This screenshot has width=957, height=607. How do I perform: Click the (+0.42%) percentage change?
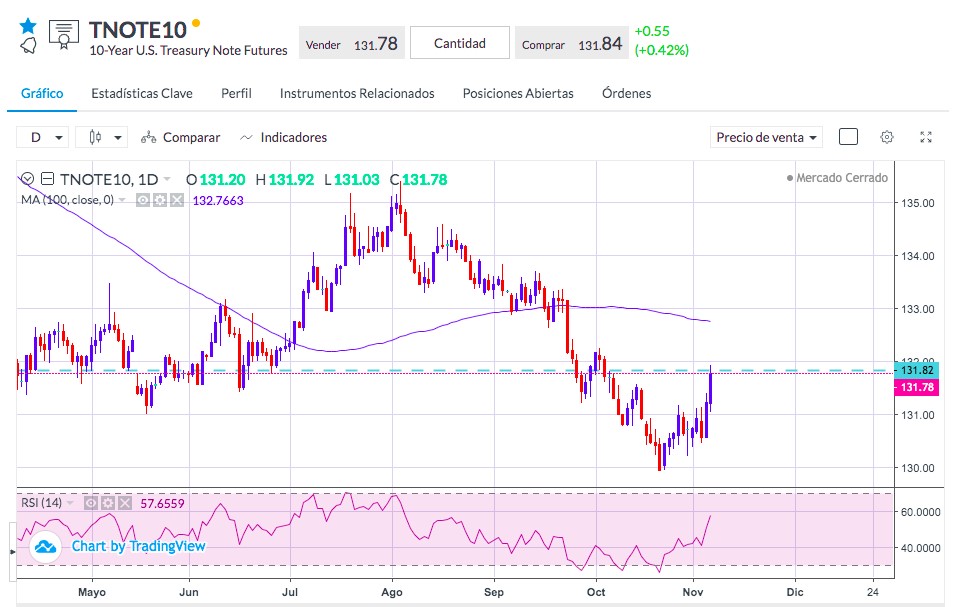(x=662, y=50)
